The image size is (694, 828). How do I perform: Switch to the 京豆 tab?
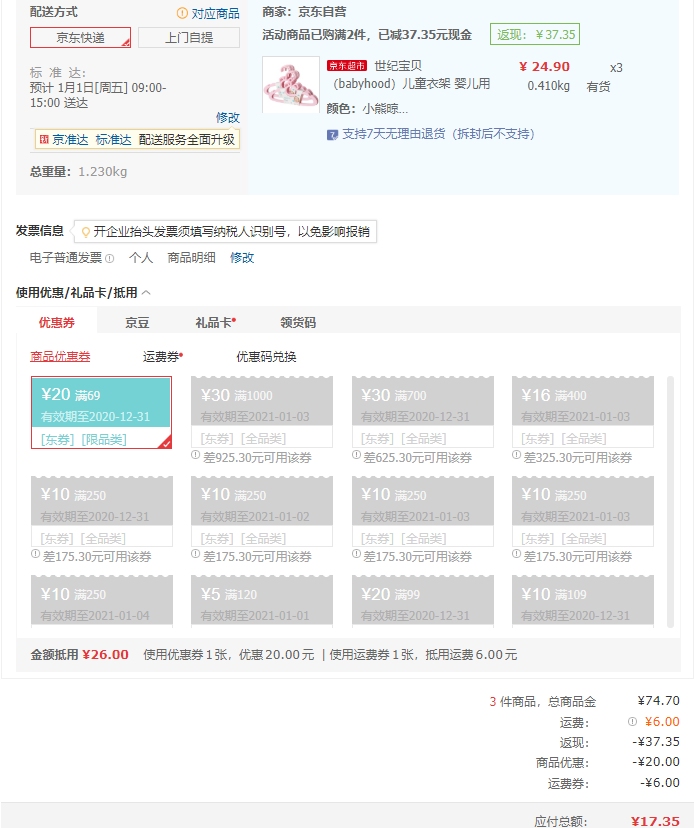tap(137, 323)
